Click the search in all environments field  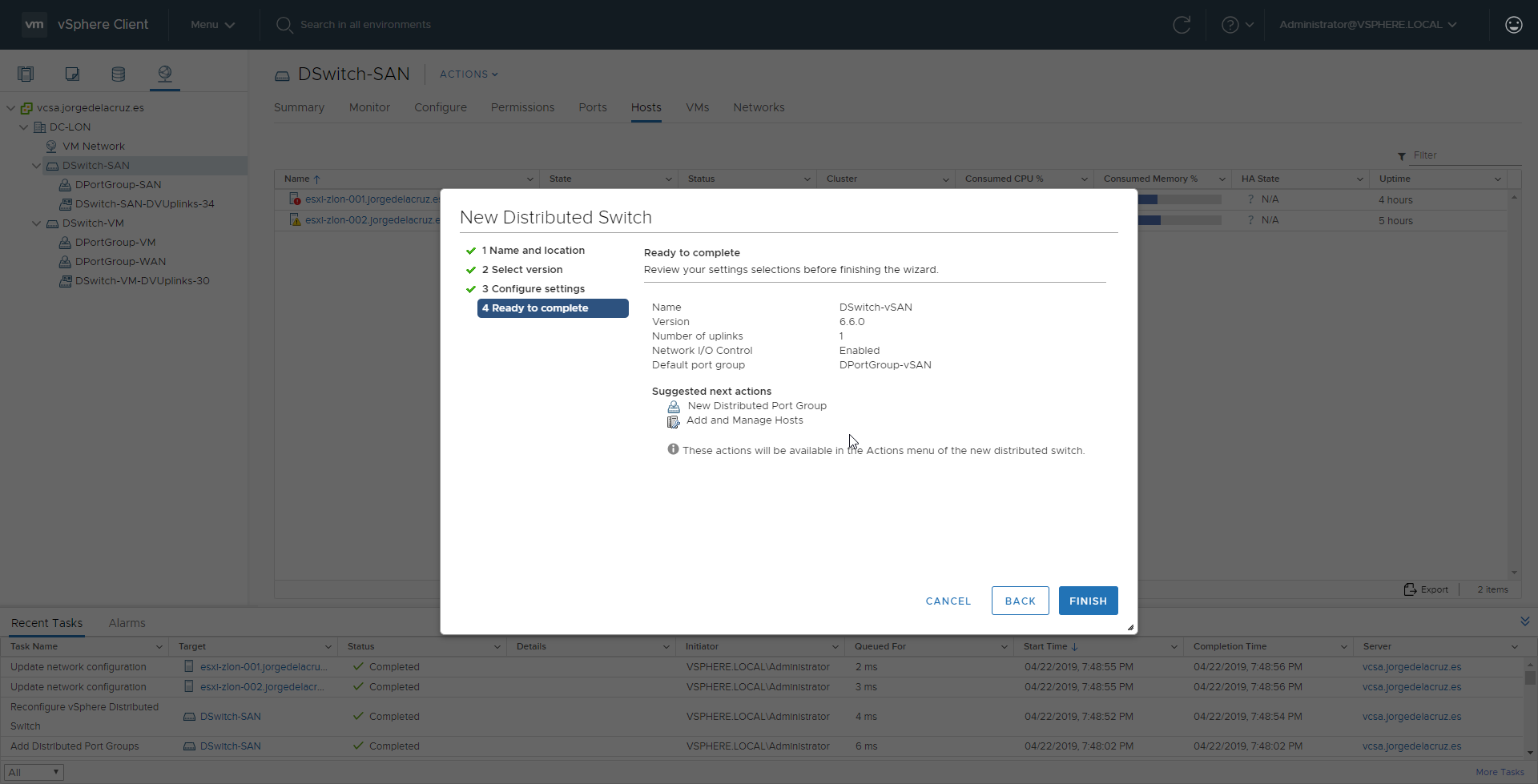tap(365, 25)
